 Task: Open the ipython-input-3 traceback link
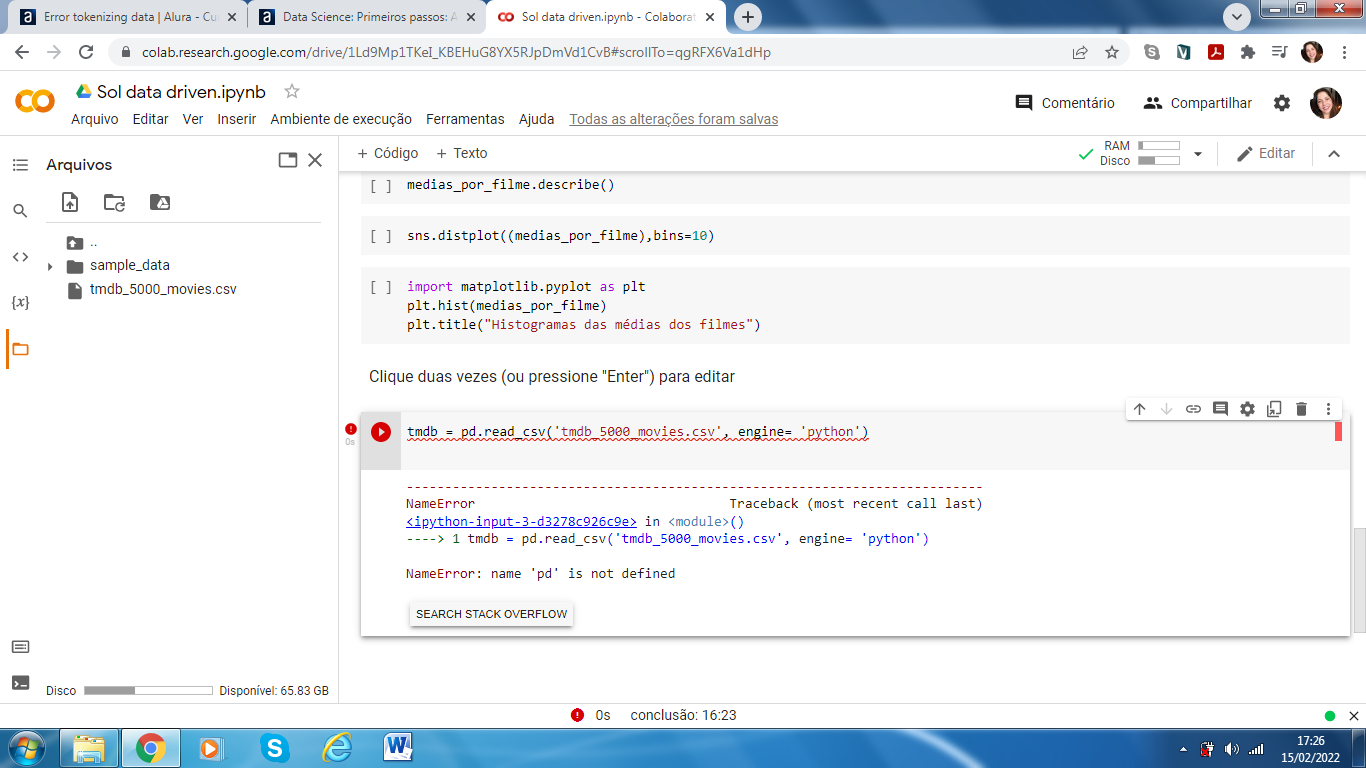pos(521,521)
